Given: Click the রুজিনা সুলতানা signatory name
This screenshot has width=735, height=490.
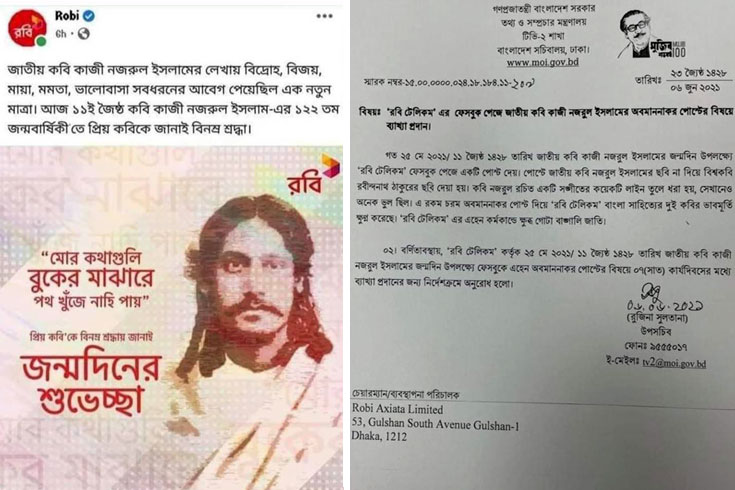Looking at the screenshot, I should coord(657,318).
